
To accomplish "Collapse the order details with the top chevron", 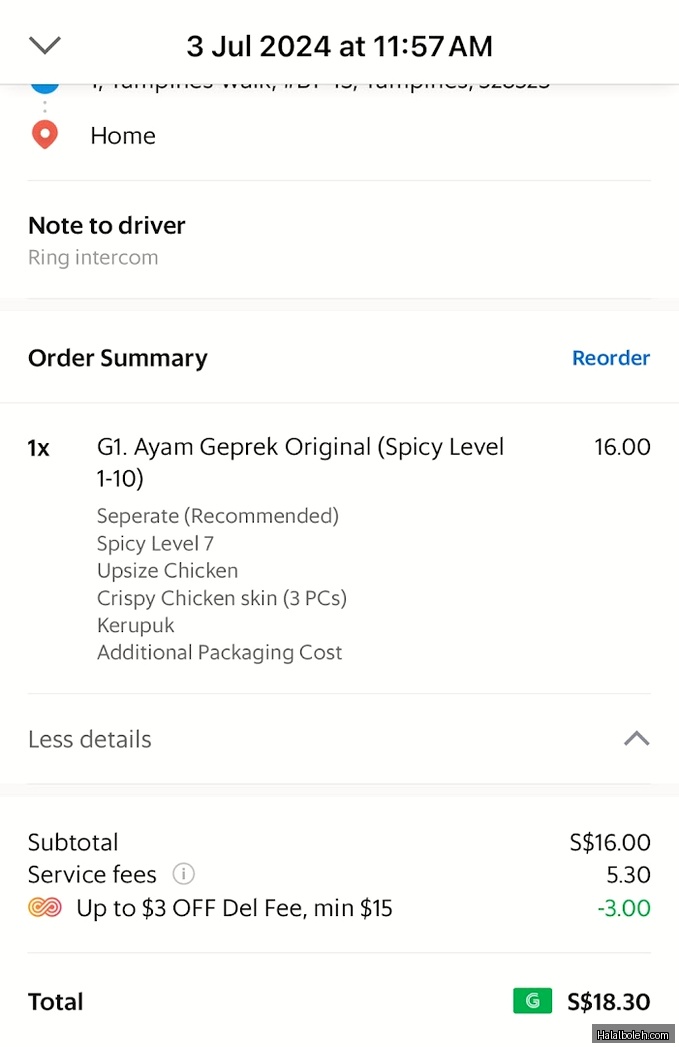I will click(44, 45).
